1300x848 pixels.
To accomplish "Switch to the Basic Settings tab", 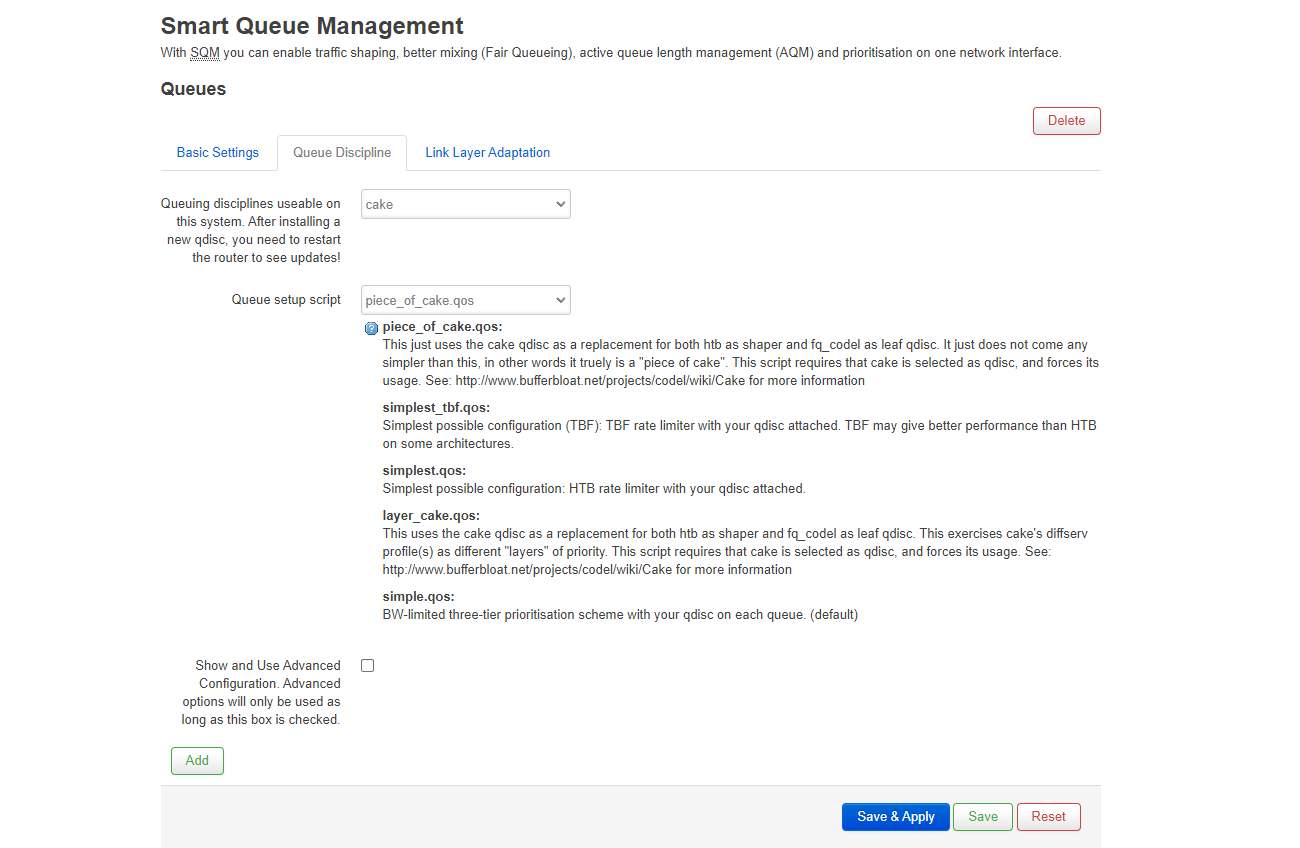I will point(218,153).
